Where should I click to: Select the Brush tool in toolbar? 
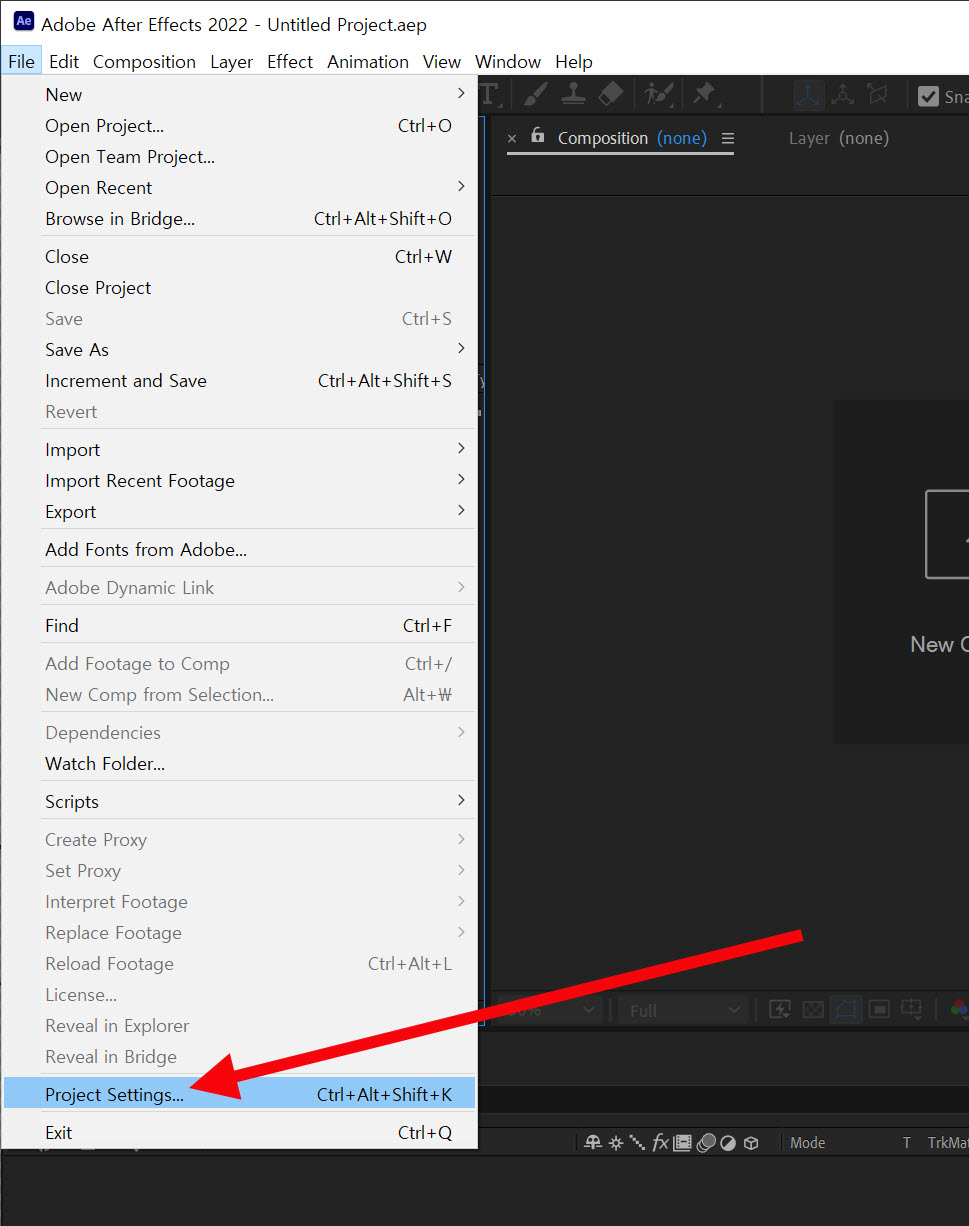[535, 94]
